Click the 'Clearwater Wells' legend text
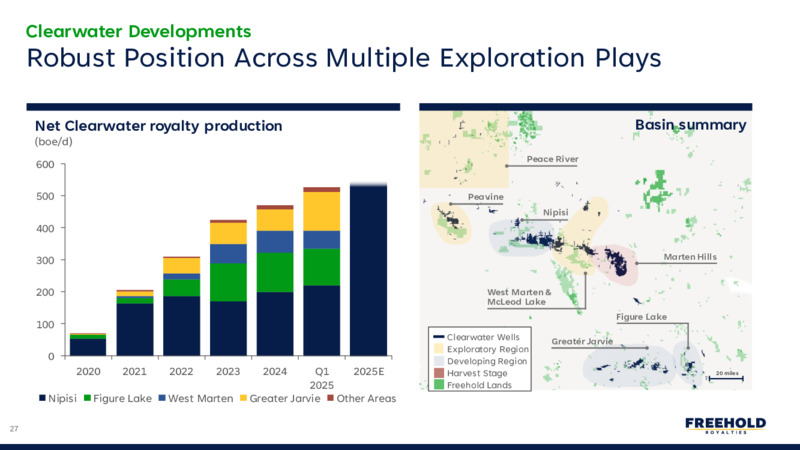Screen dimensions: 800x450 point(483,337)
